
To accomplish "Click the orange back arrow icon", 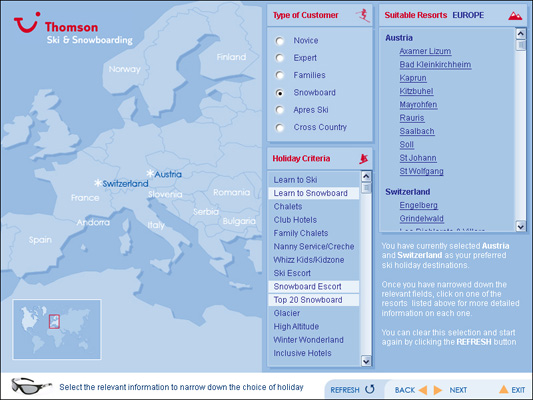I will (x=423, y=390).
